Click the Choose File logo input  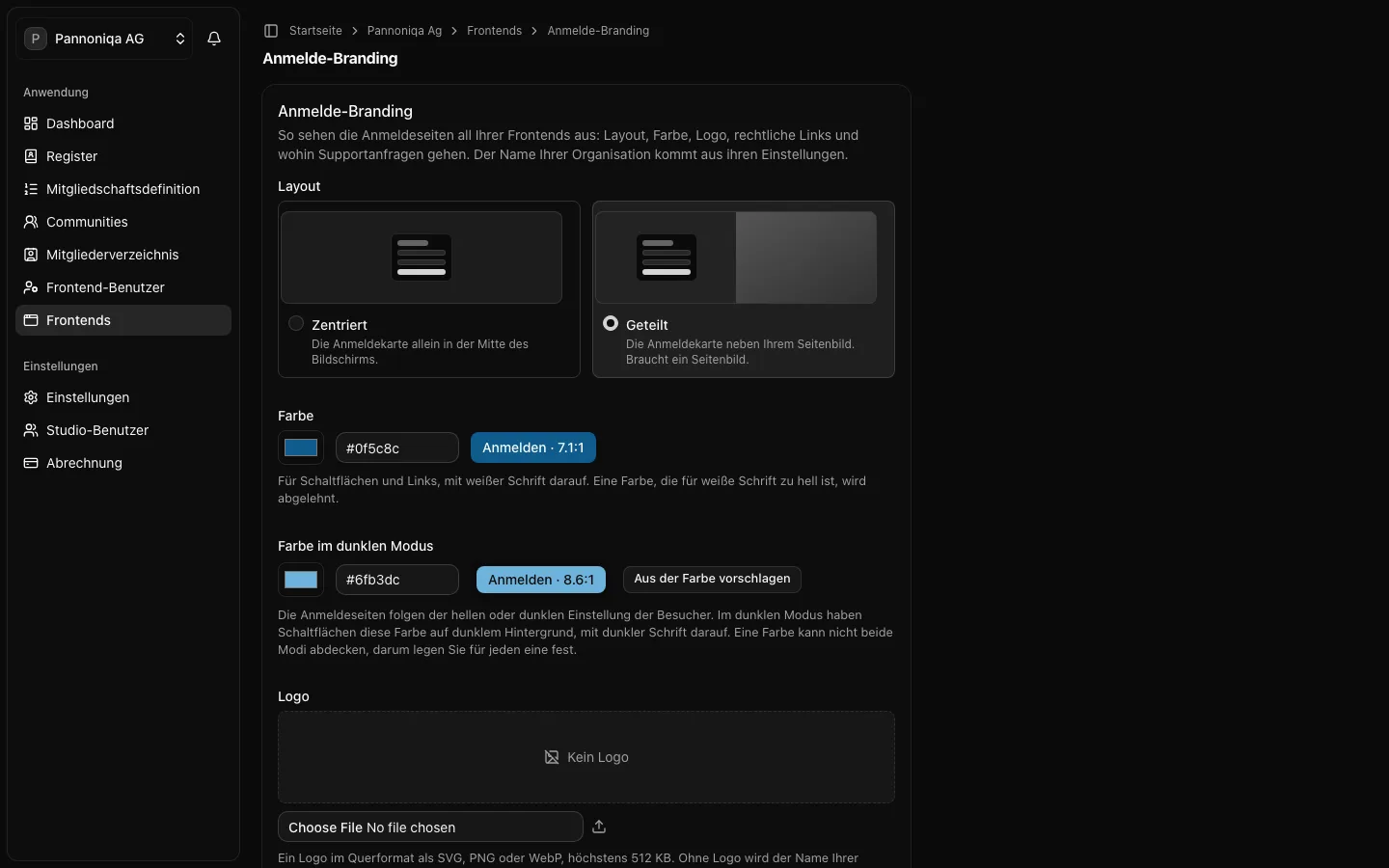coord(430,827)
